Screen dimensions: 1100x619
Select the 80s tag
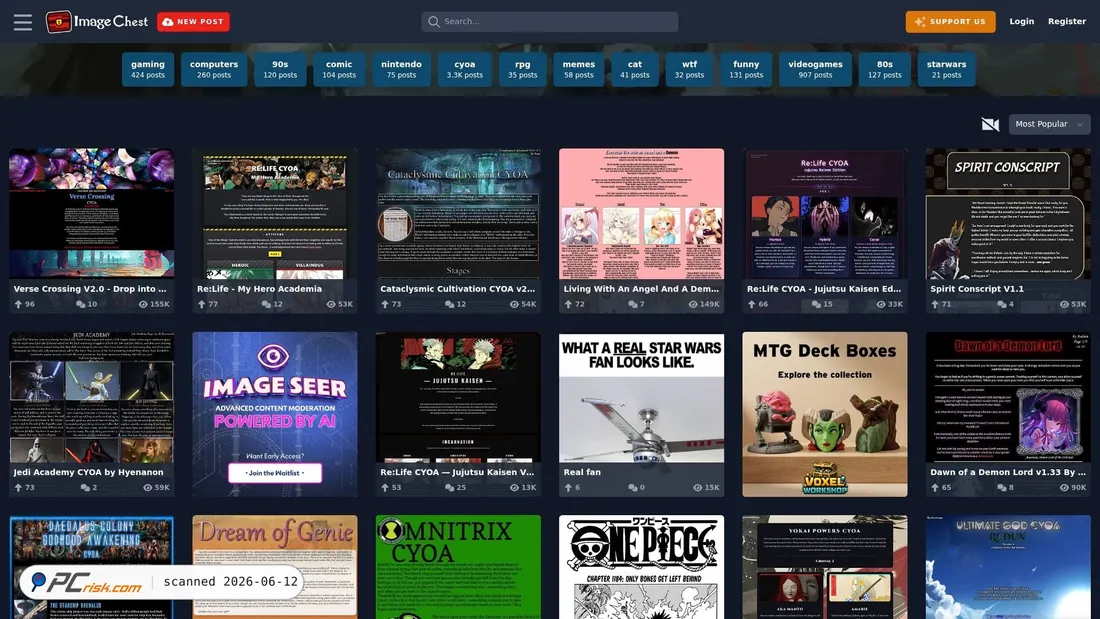[x=885, y=69]
